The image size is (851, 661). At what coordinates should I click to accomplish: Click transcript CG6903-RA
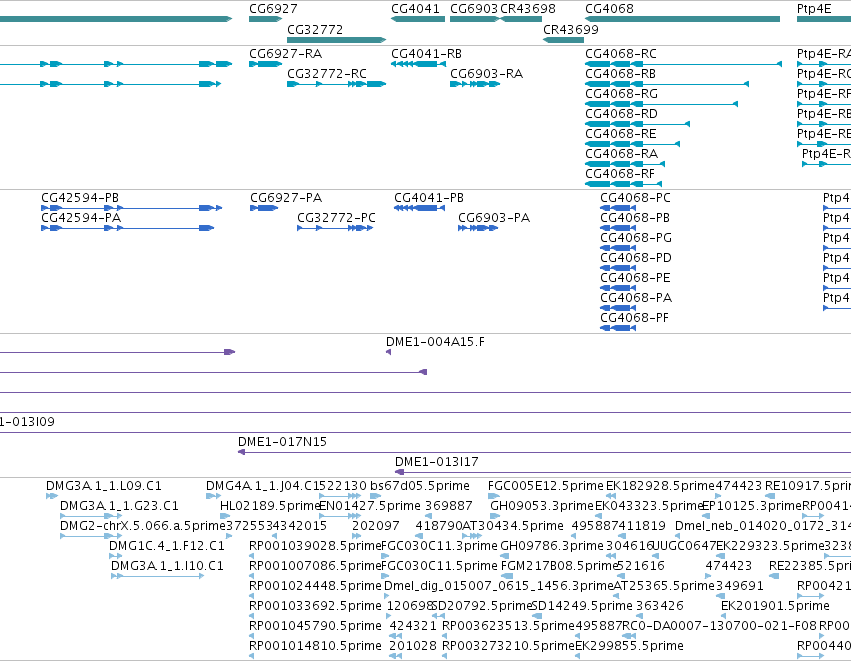click(475, 84)
